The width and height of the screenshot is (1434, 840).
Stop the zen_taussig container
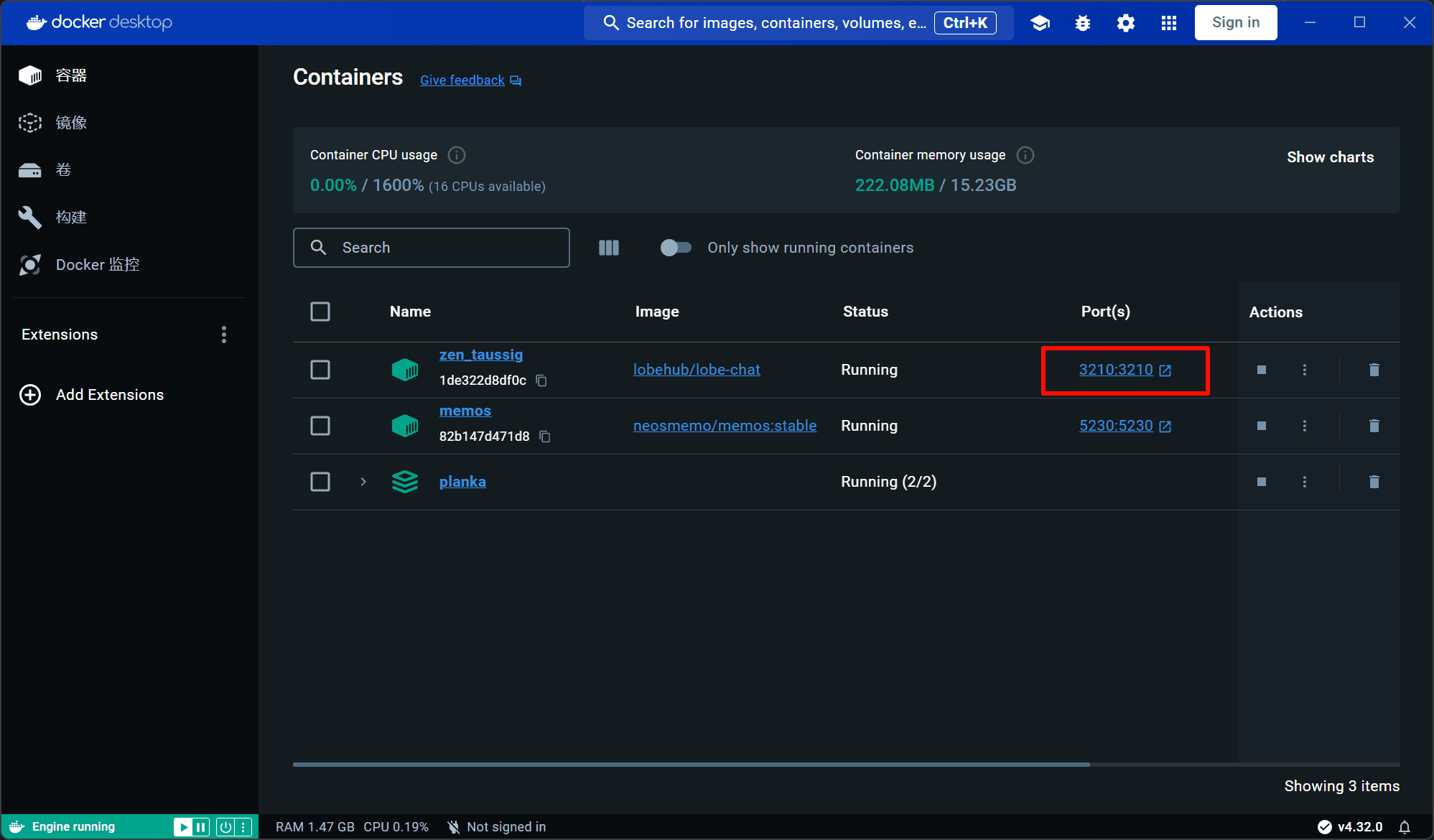click(x=1261, y=370)
